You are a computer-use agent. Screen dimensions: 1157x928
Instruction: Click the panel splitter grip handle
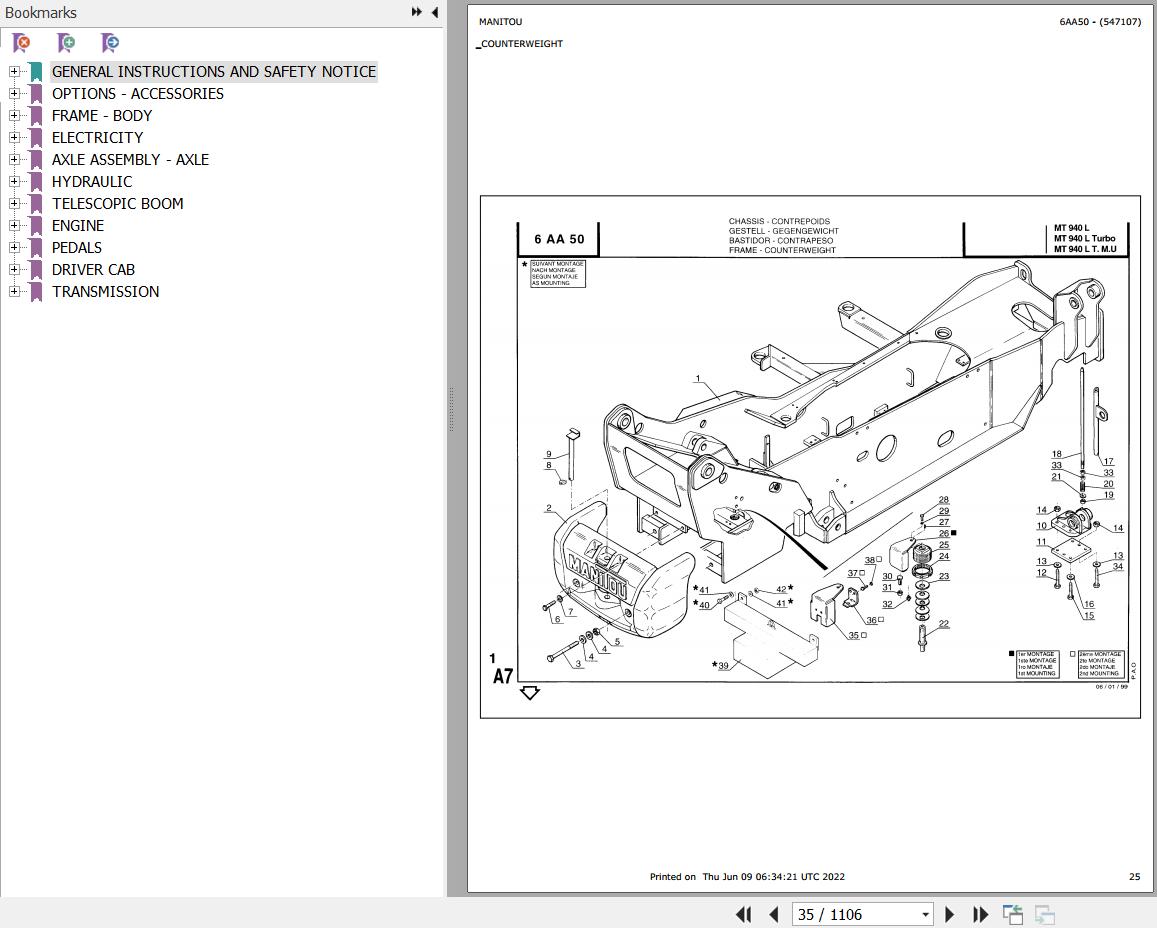point(451,409)
